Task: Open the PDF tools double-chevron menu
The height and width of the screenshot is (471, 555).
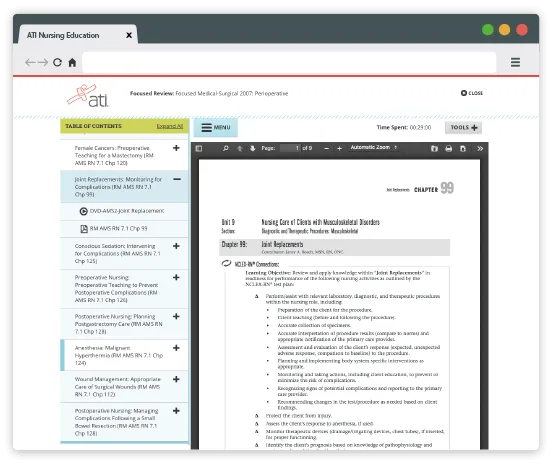Action: [480, 149]
